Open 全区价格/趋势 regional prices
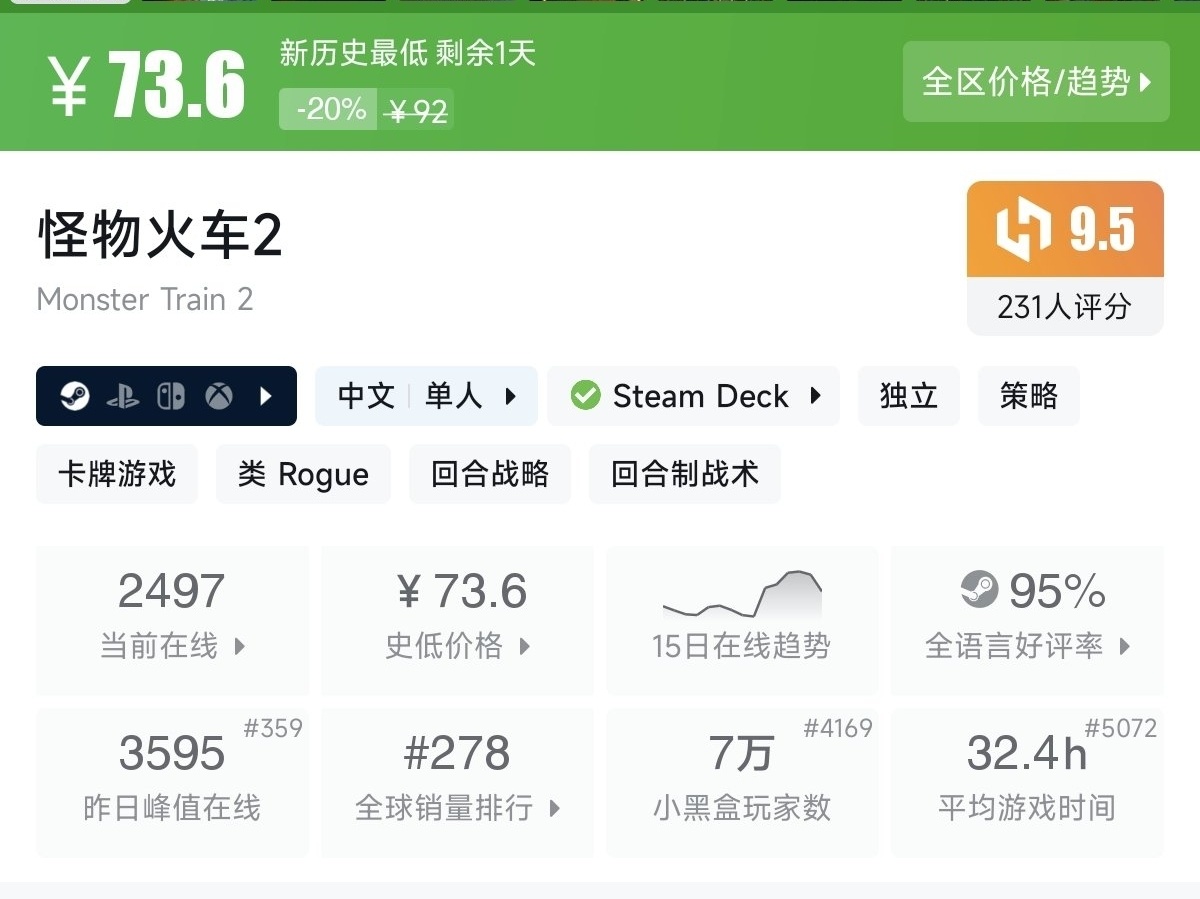 [1036, 82]
